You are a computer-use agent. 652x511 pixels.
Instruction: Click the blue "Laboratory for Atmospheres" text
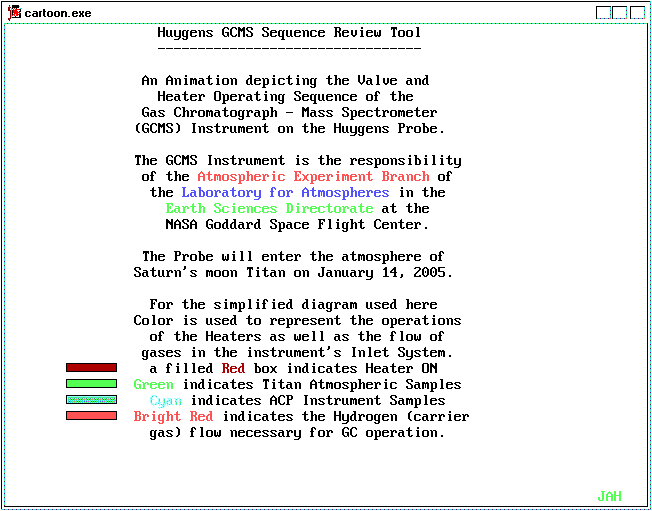coord(285,193)
